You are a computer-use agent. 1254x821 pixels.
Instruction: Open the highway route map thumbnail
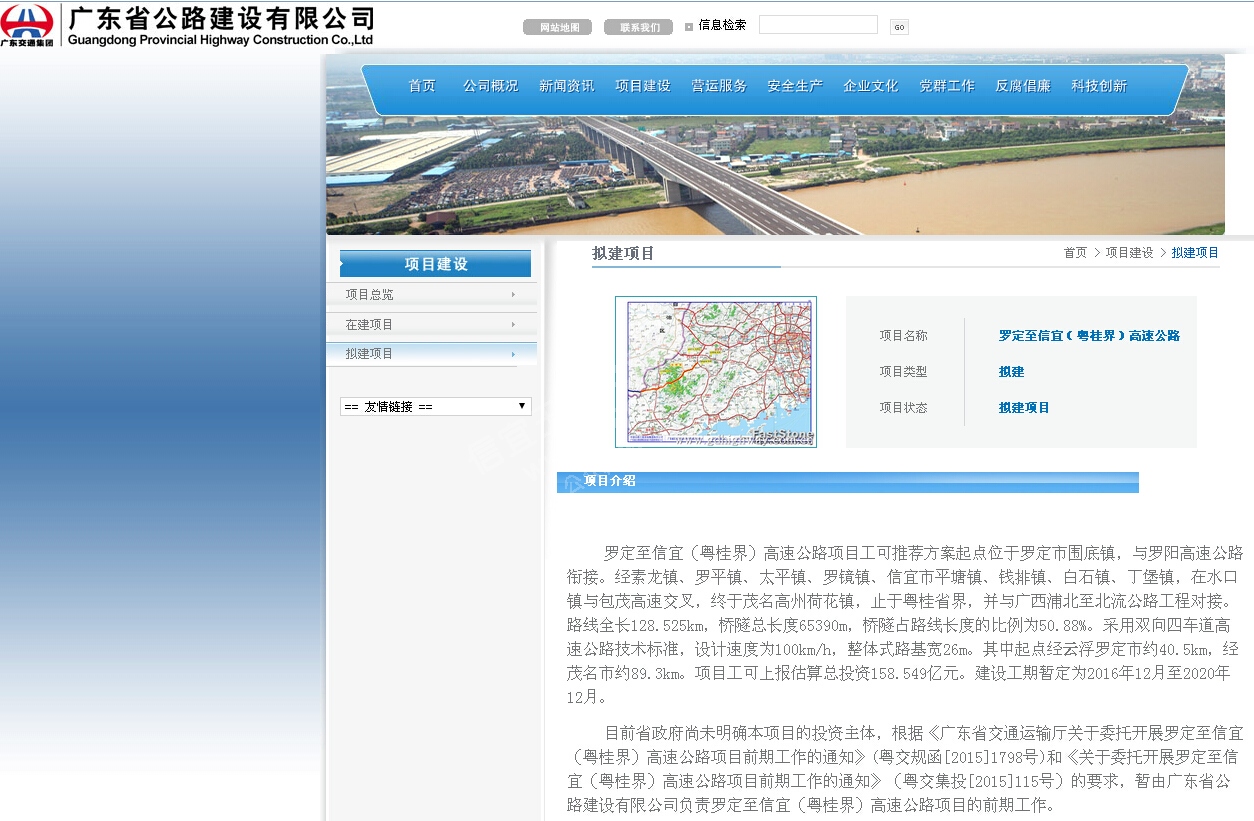coord(716,372)
